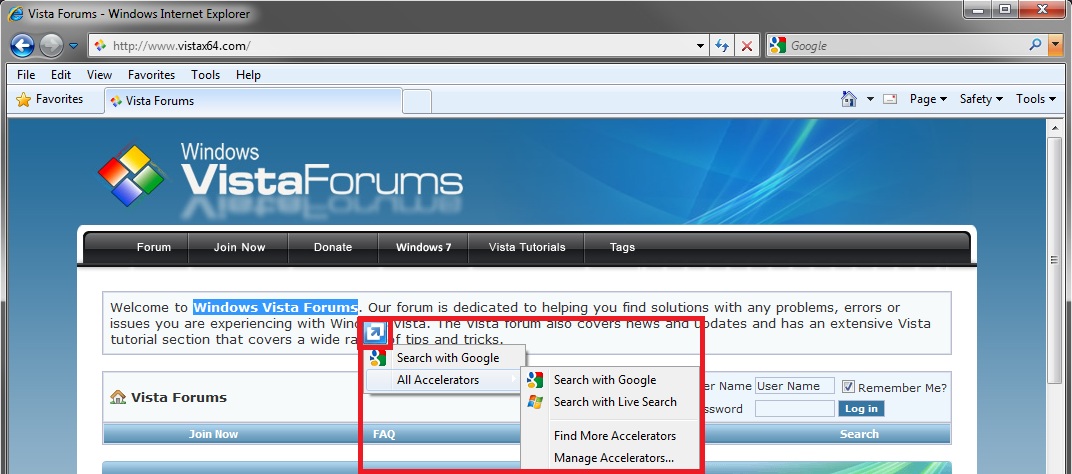Viewport: 1072px width, 474px height.
Task: Click the Vista Forums home breadcrumb link
Action: 168,397
